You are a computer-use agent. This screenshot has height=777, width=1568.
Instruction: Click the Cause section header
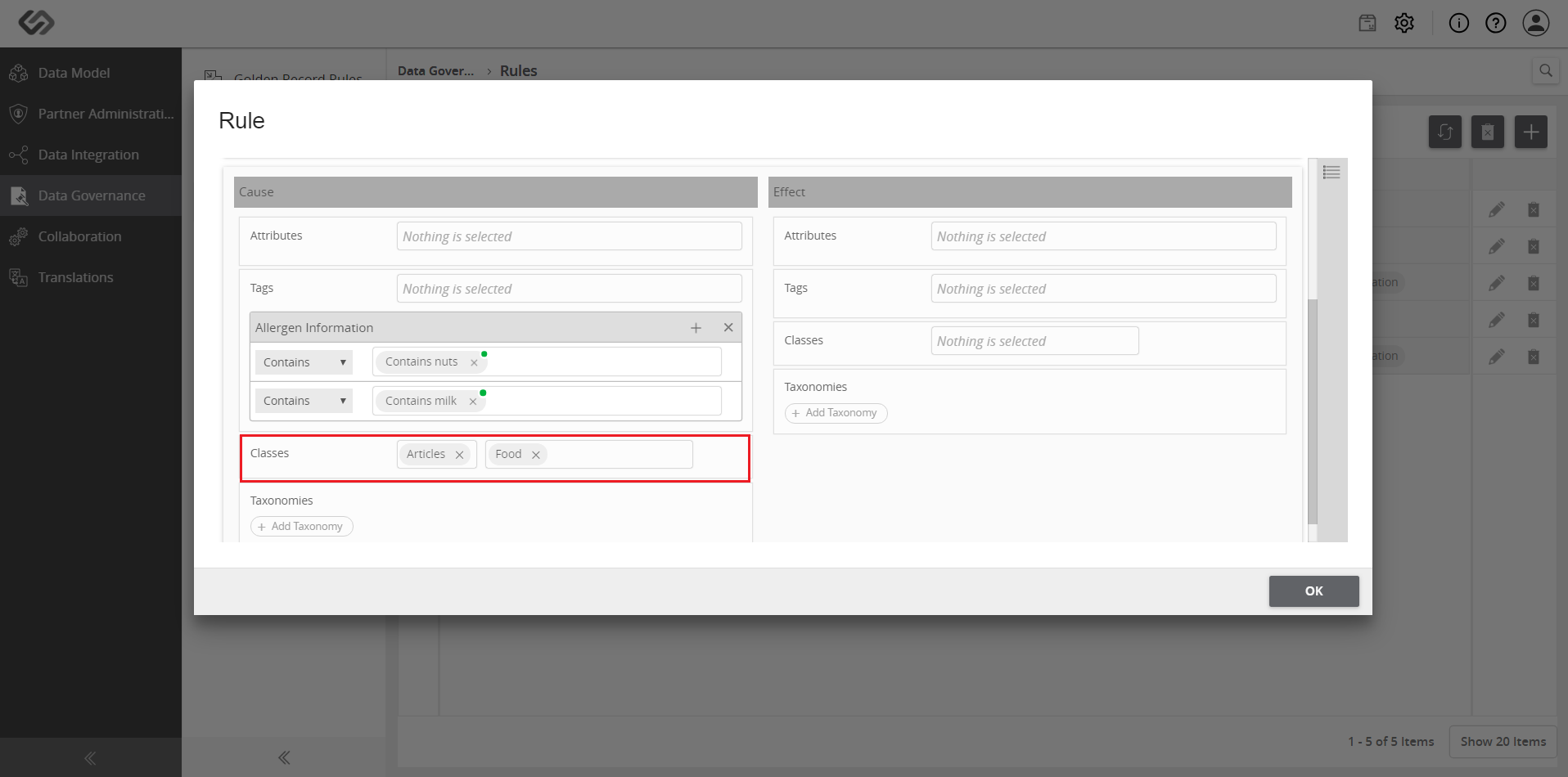tap(496, 192)
